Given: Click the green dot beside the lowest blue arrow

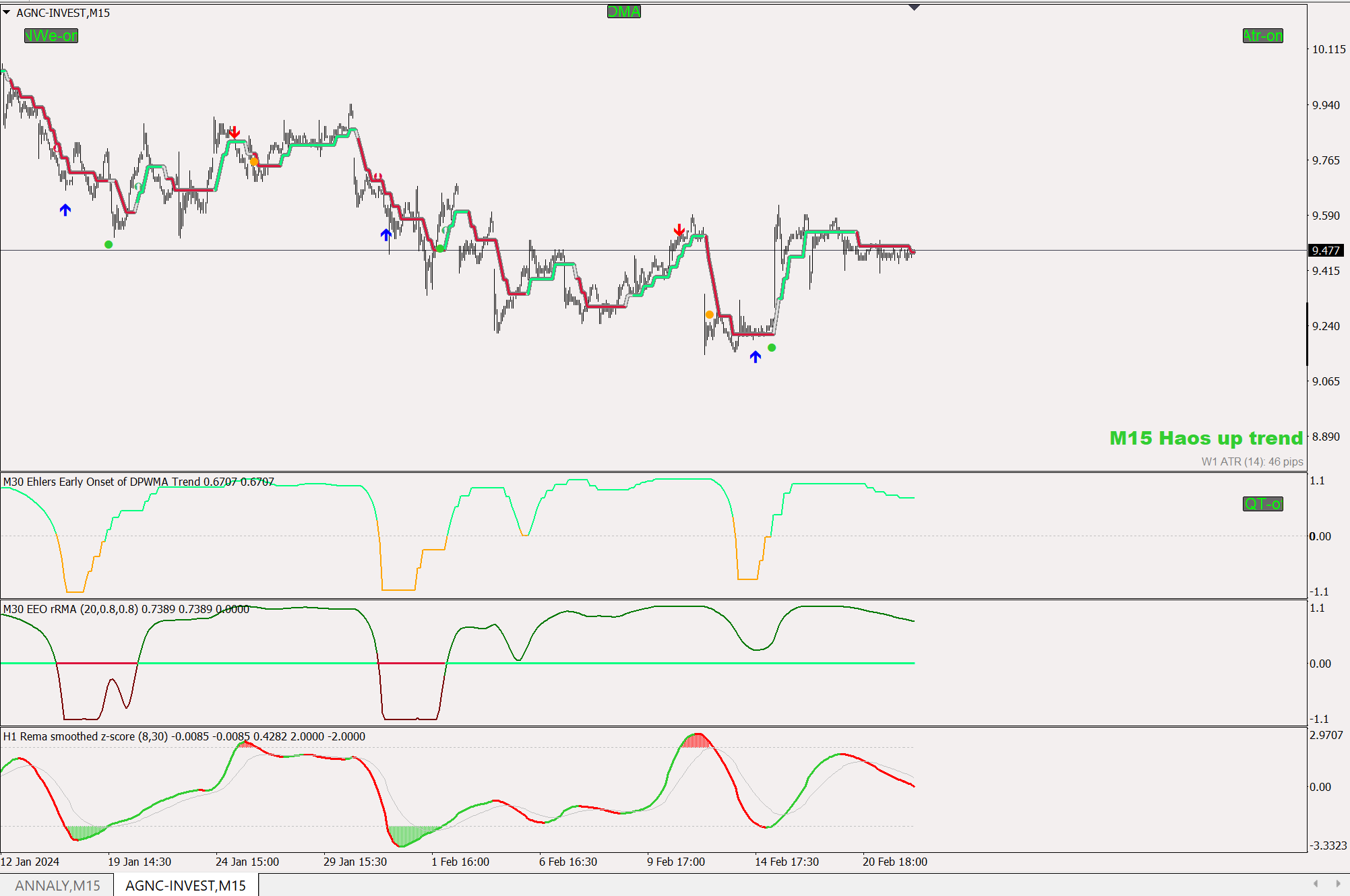Looking at the screenshot, I should pyautogui.click(x=772, y=348).
